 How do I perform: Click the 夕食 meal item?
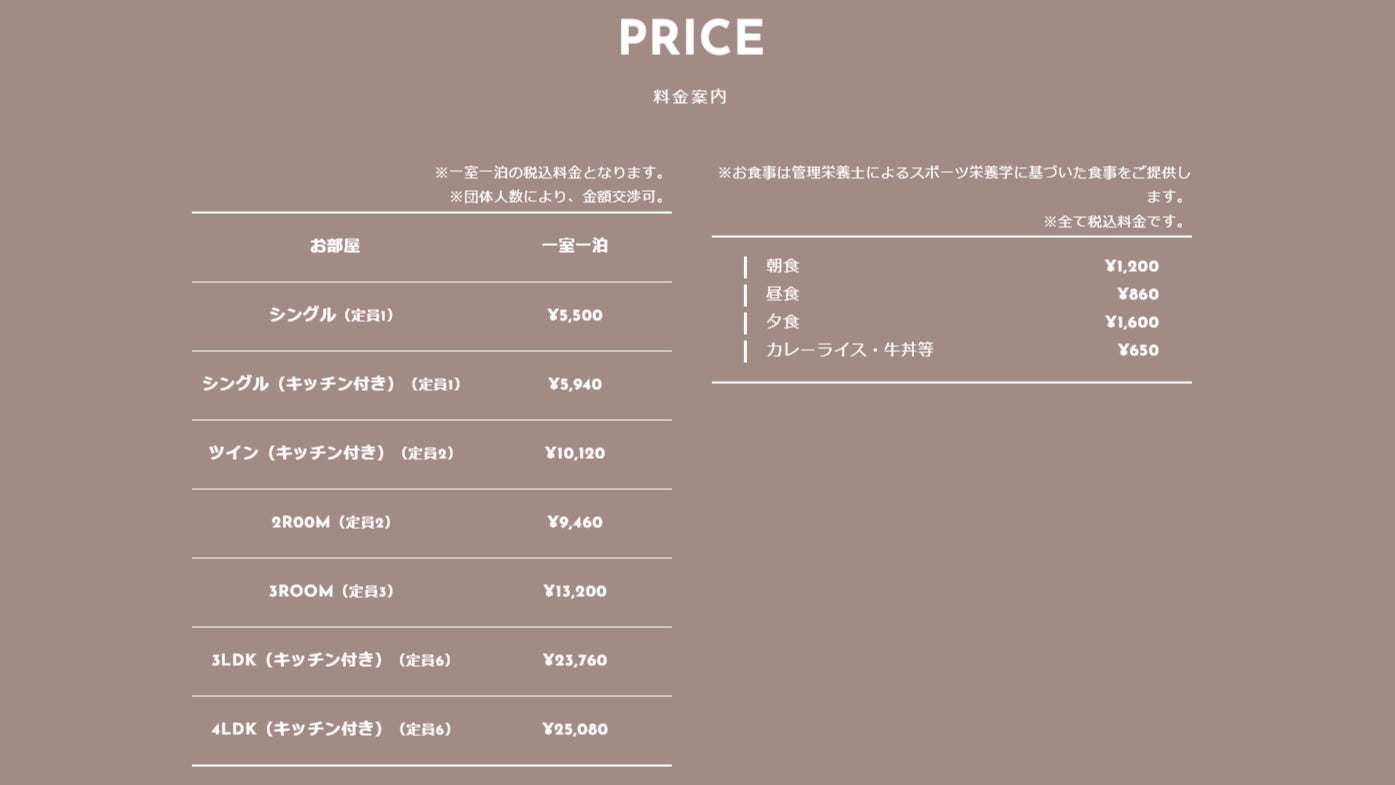coord(783,322)
